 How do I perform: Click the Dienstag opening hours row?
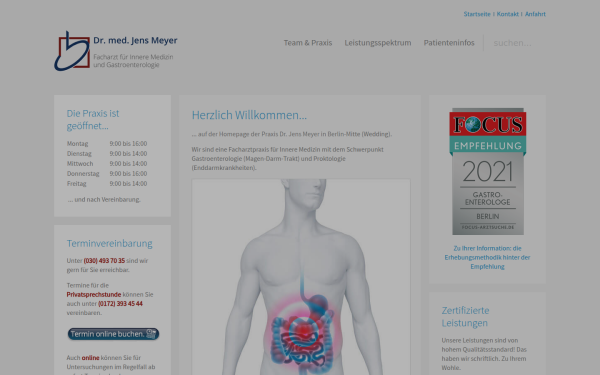[107, 153]
